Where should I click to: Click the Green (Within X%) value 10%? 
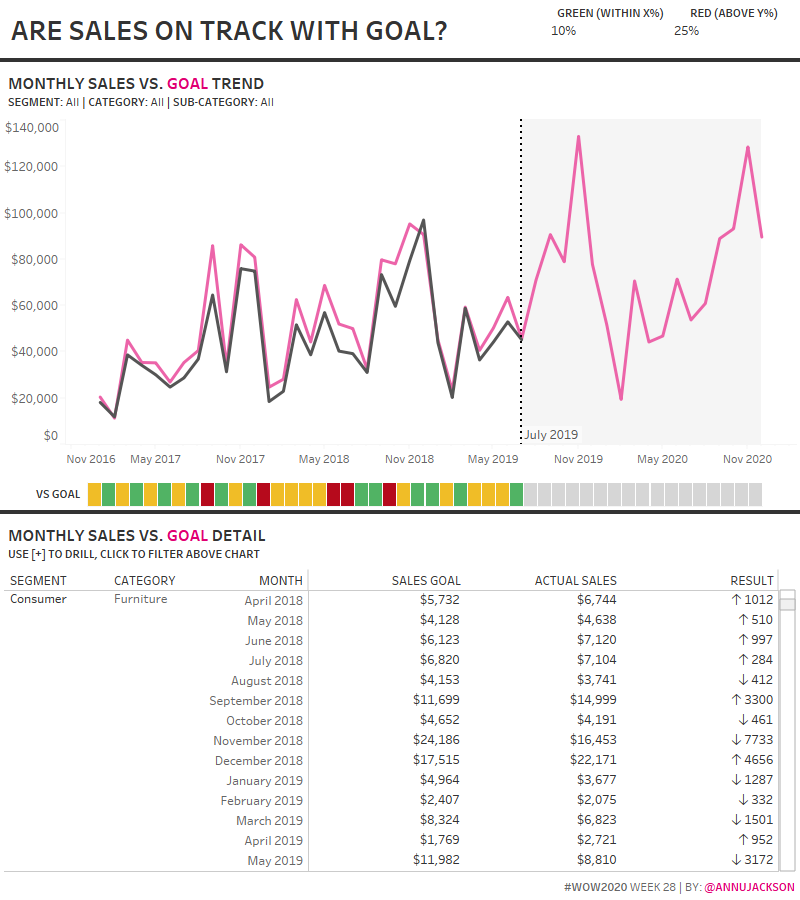[564, 31]
